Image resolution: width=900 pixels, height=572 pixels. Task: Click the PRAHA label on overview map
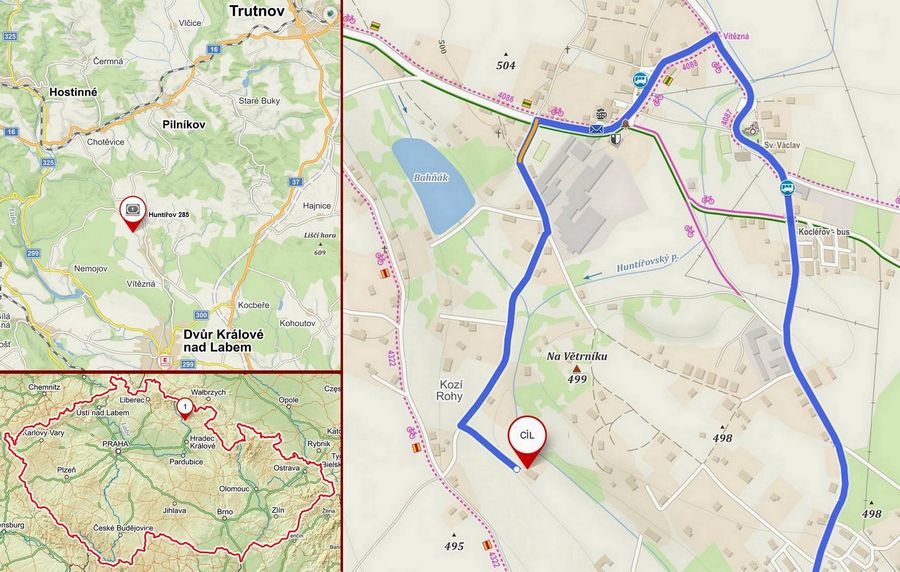point(115,443)
